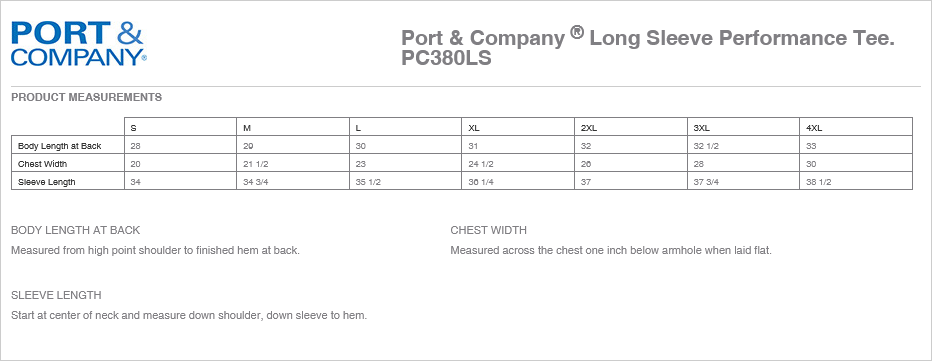932x361 pixels.
Task: Select the PC380LS product title
Action: [x=648, y=48]
